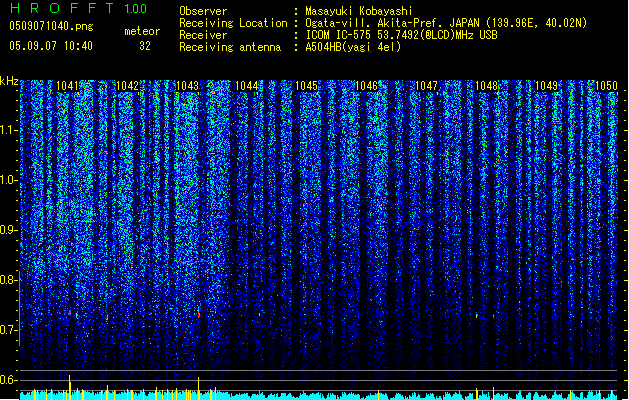
Task: Click the 0.7 frequency axis label
Action: [8, 330]
